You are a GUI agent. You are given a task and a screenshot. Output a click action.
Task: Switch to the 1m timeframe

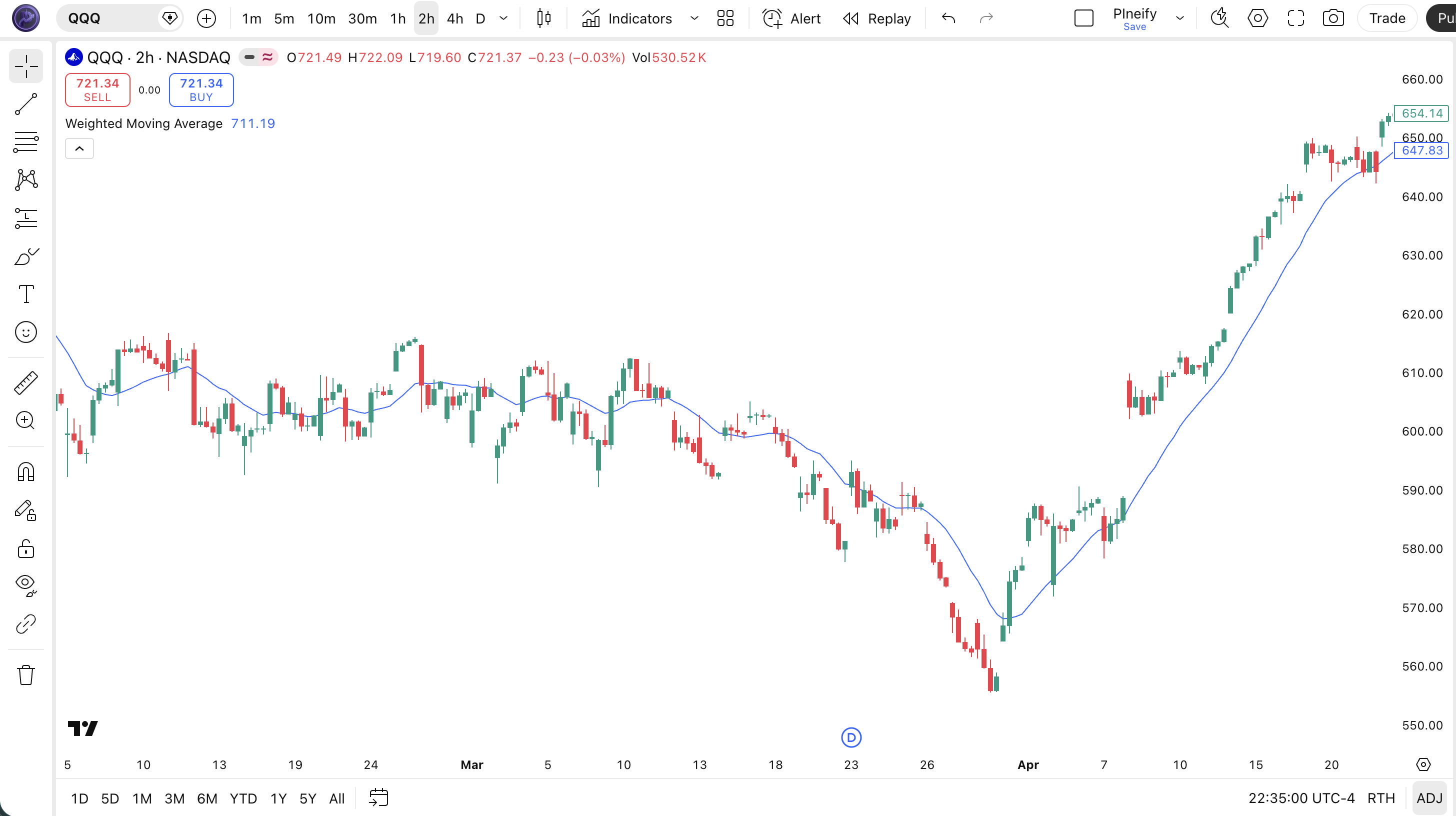click(251, 18)
